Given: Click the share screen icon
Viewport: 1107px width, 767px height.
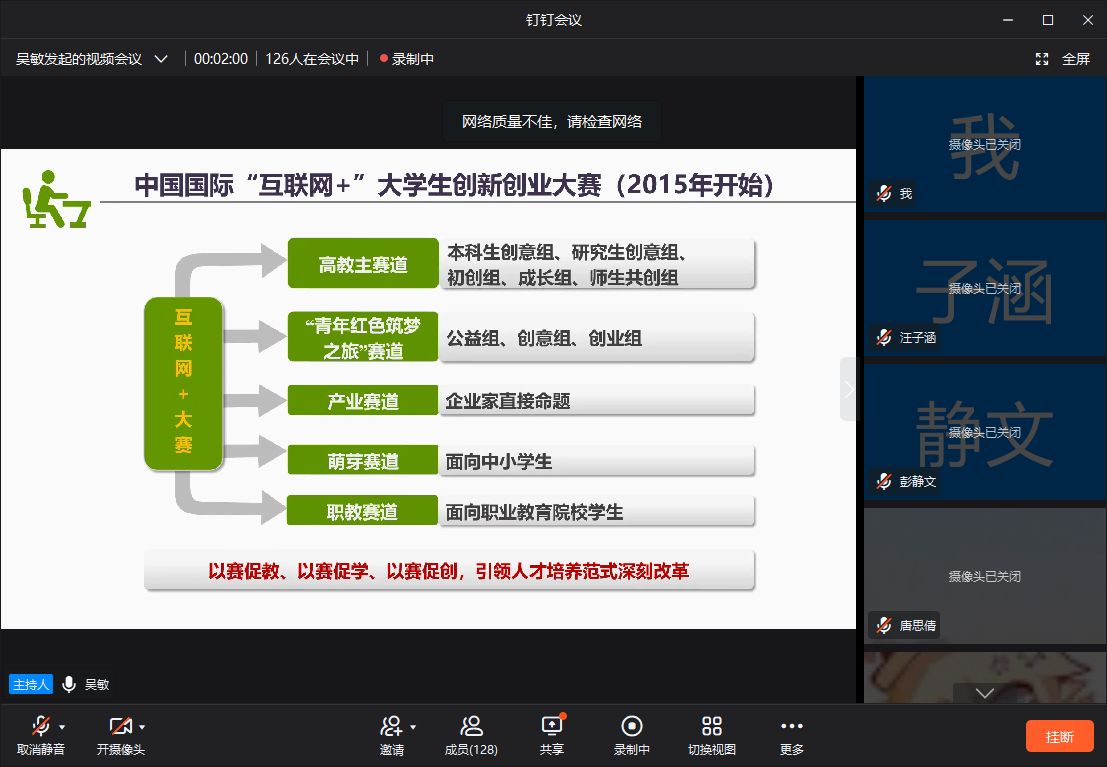Looking at the screenshot, I should tap(551, 727).
